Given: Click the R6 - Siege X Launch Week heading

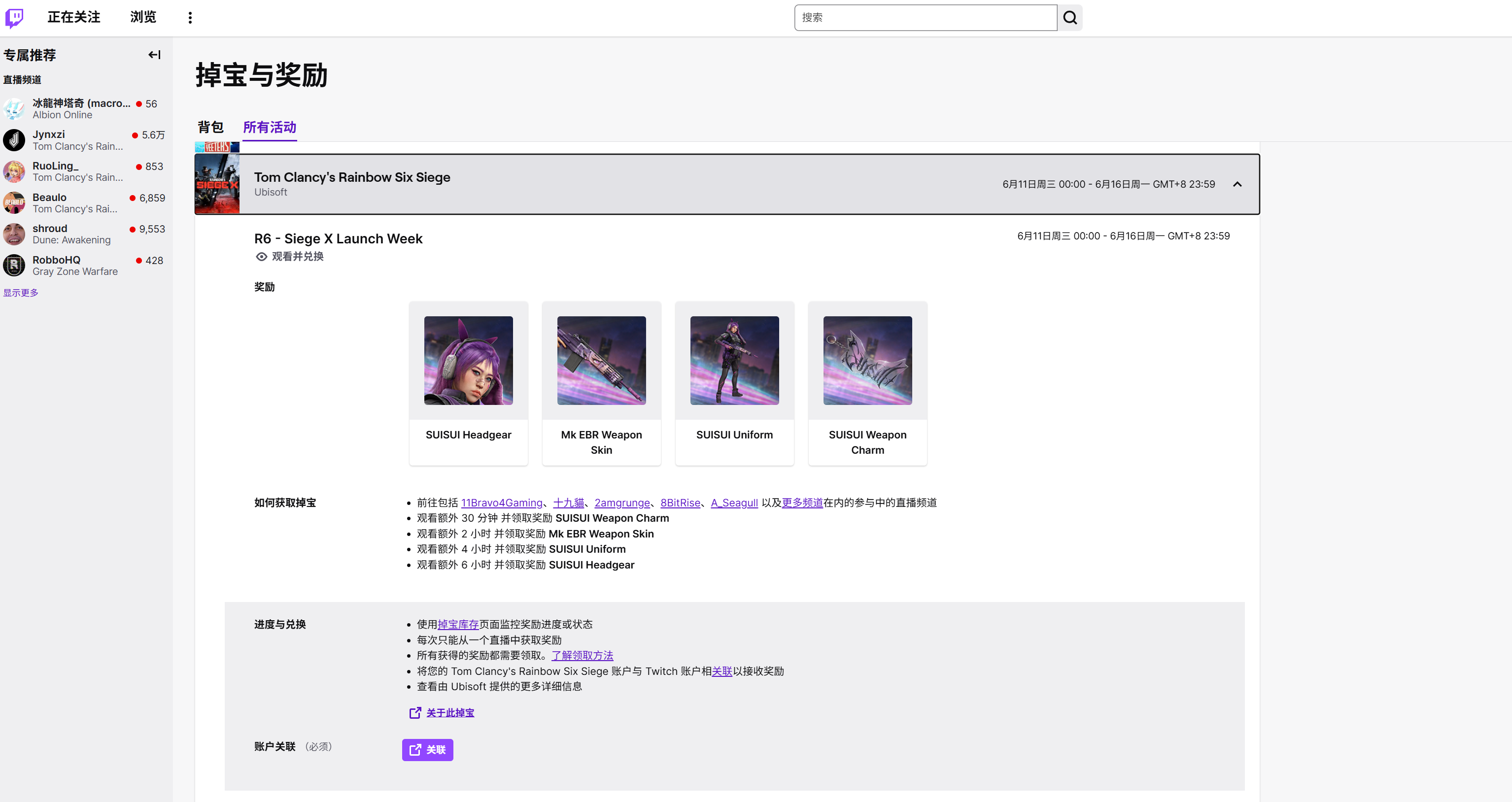Looking at the screenshot, I should (338, 239).
